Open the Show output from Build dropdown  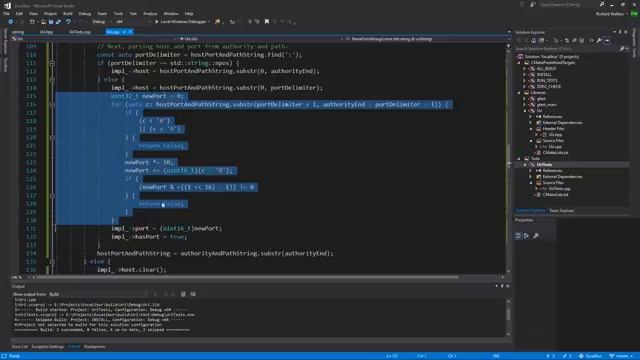pyautogui.click(x=98, y=294)
